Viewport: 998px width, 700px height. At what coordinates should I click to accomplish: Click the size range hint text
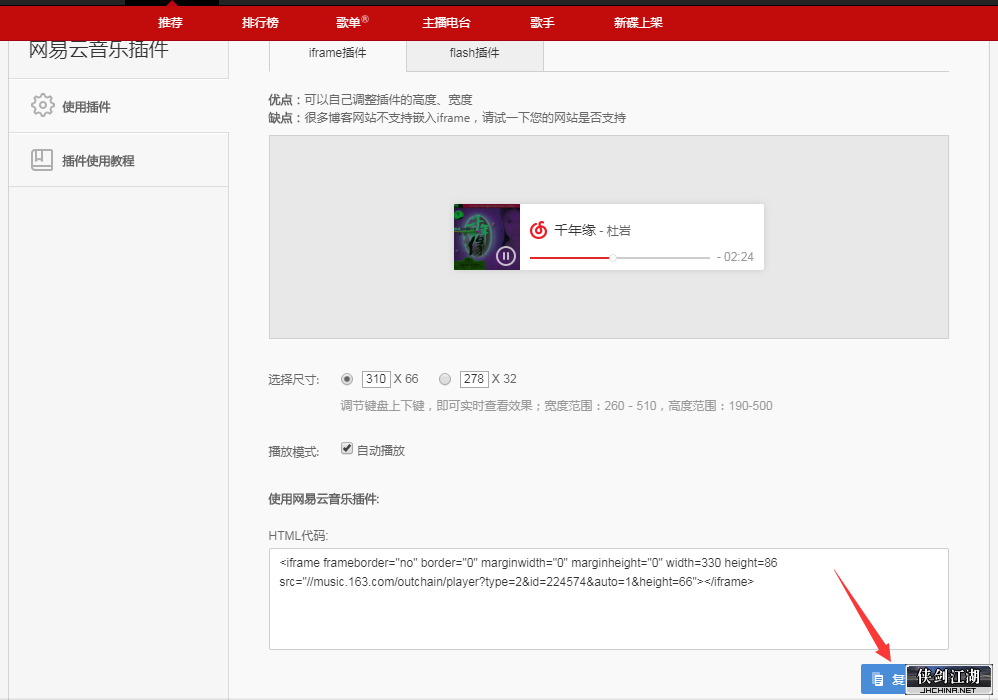click(556, 406)
